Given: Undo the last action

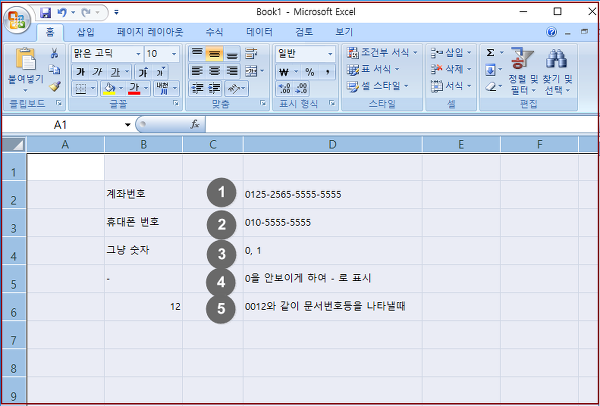Looking at the screenshot, I should click(x=62, y=13).
